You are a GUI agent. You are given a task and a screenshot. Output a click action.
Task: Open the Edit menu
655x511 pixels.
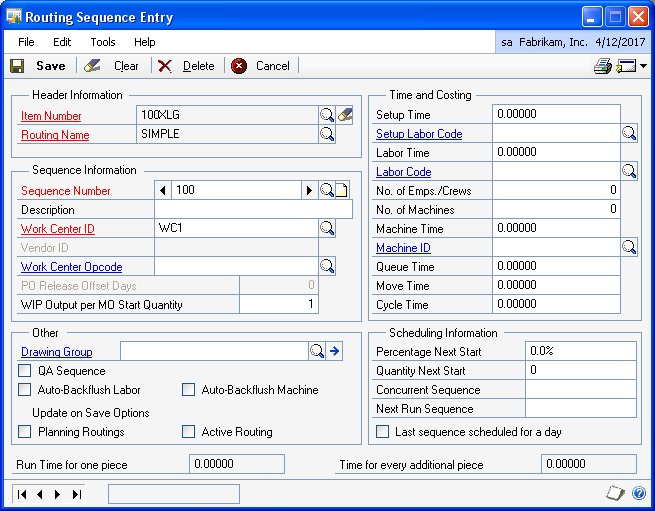point(62,42)
